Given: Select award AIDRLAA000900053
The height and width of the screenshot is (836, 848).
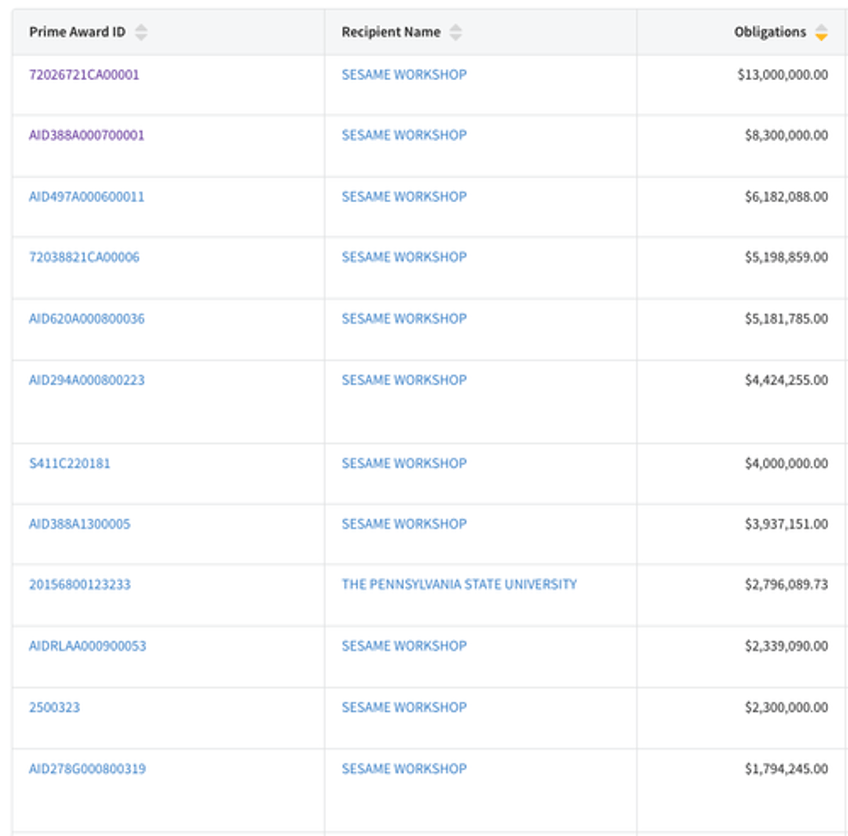Looking at the screenshot, I should pos(87,646).
